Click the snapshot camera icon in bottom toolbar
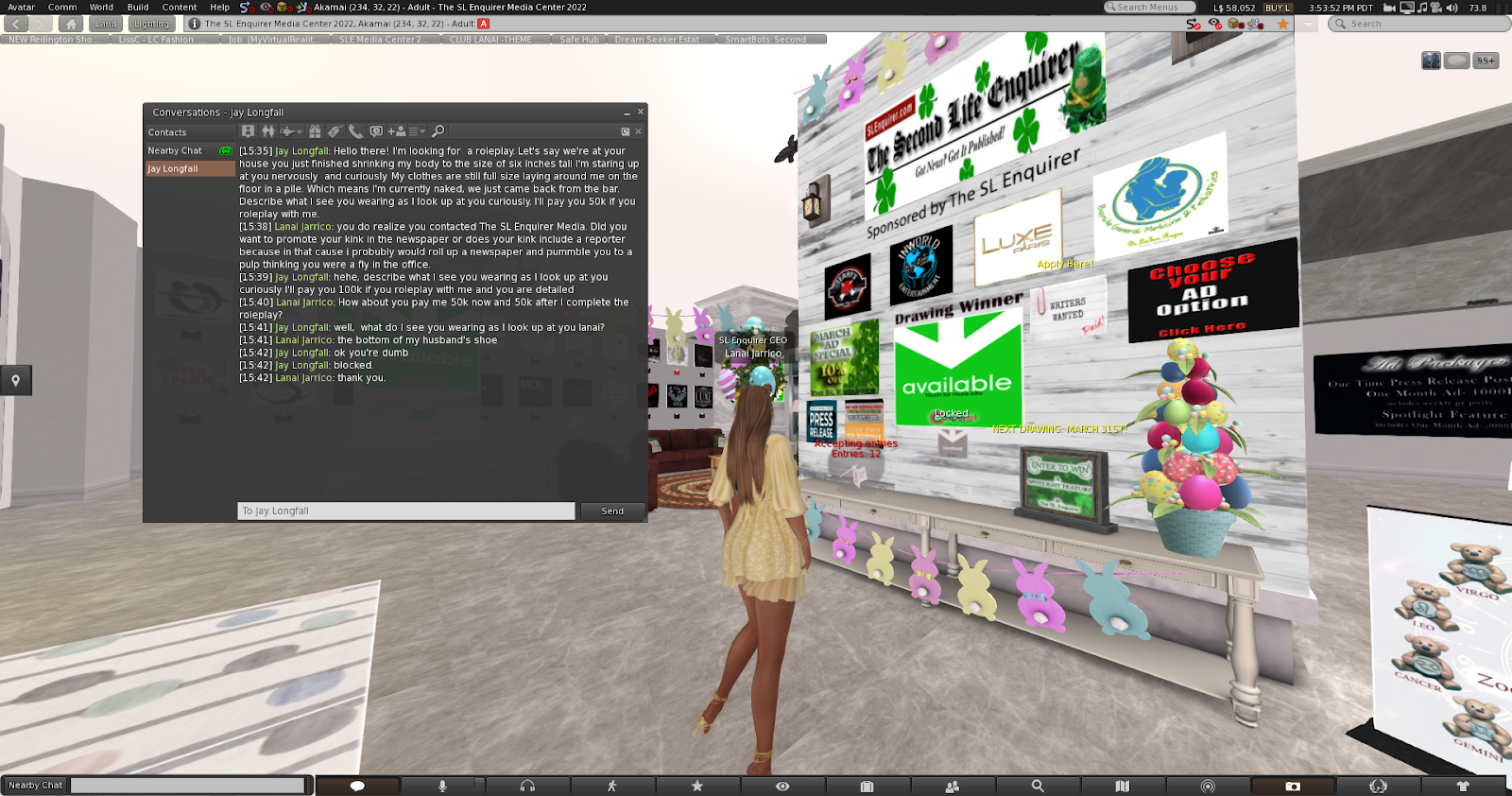 pos(1293,786)
